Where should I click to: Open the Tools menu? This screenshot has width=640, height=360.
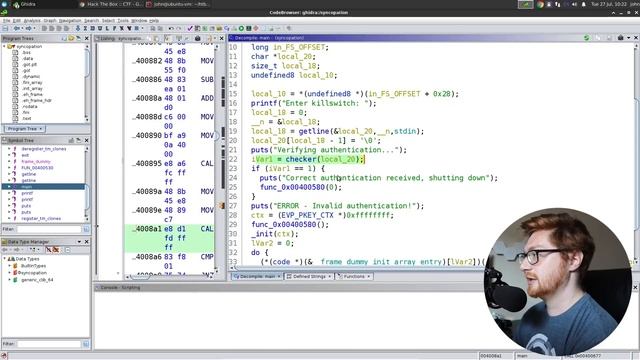click(x=123, y=20)
